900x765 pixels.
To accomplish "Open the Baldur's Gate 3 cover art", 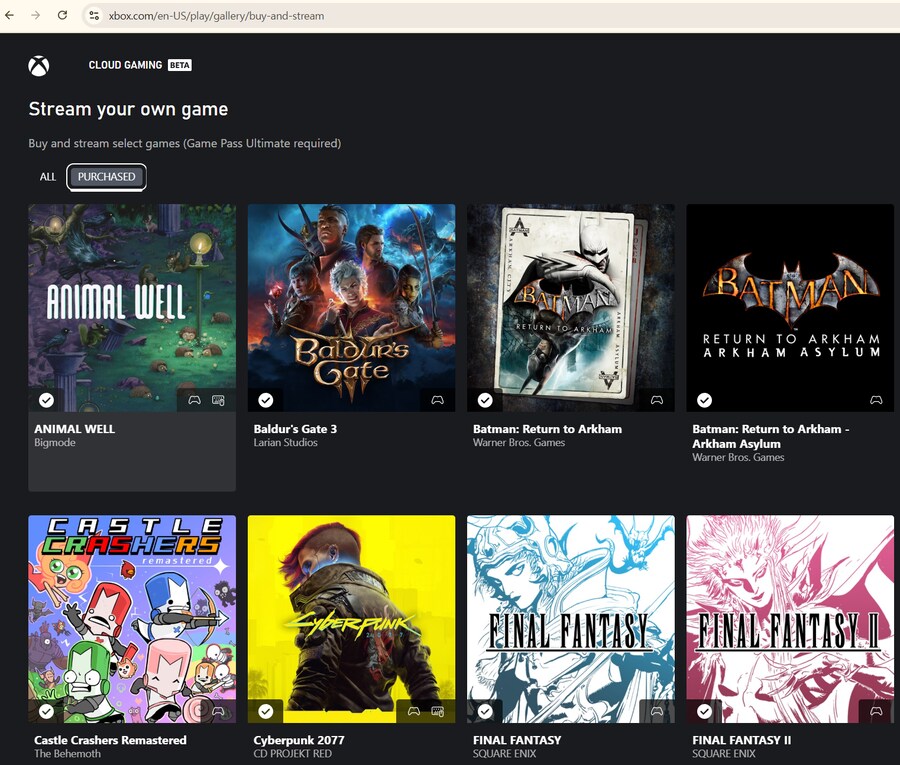I will (351, 308).
